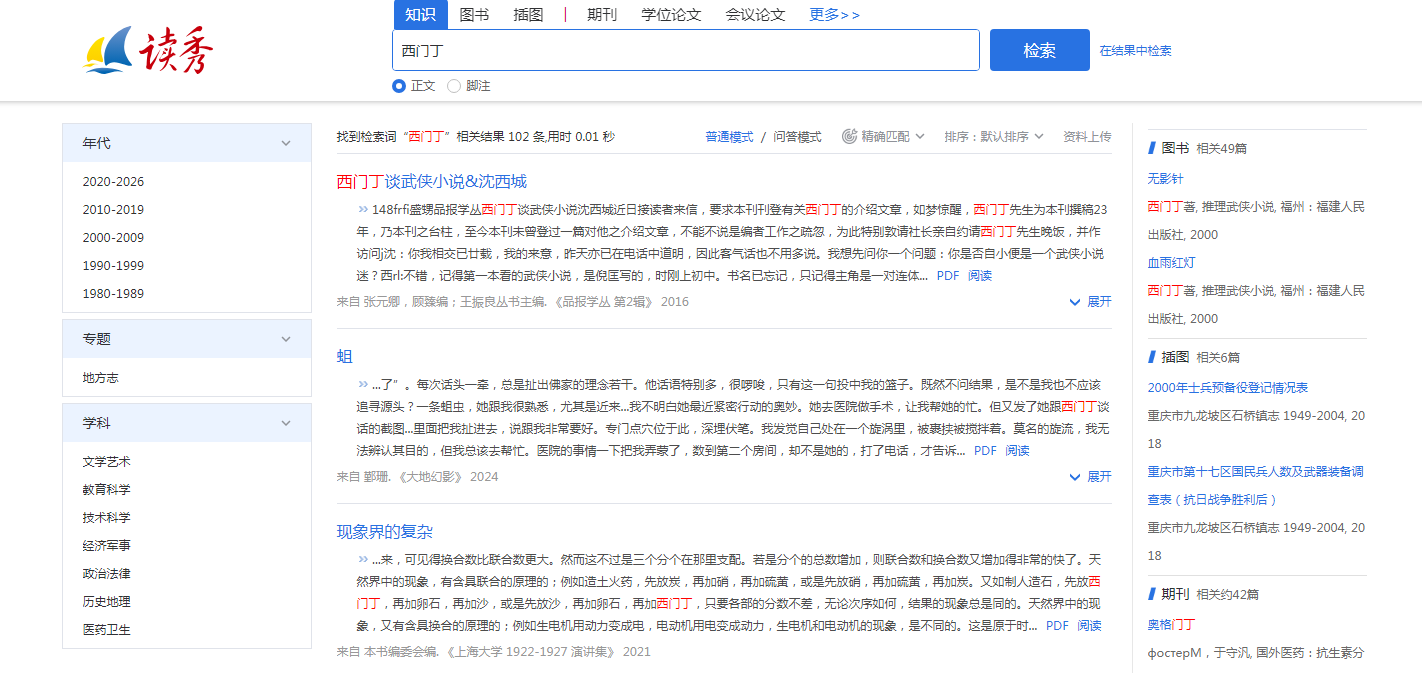Select the 脚注 radio button
The image size is (1422, 673).
[454, 86]
